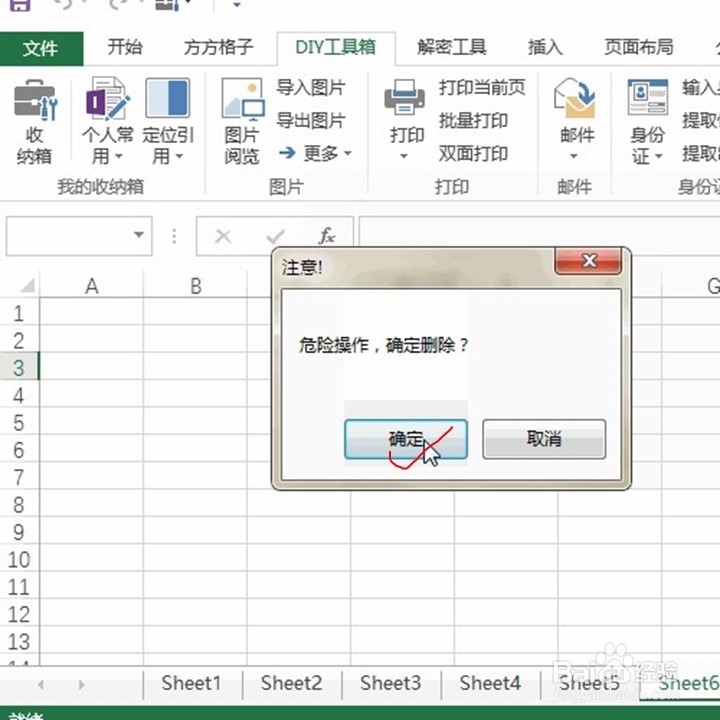Click the 打印 printer icon
This screenshot has width=720, height=720.
tap(405, 97)
